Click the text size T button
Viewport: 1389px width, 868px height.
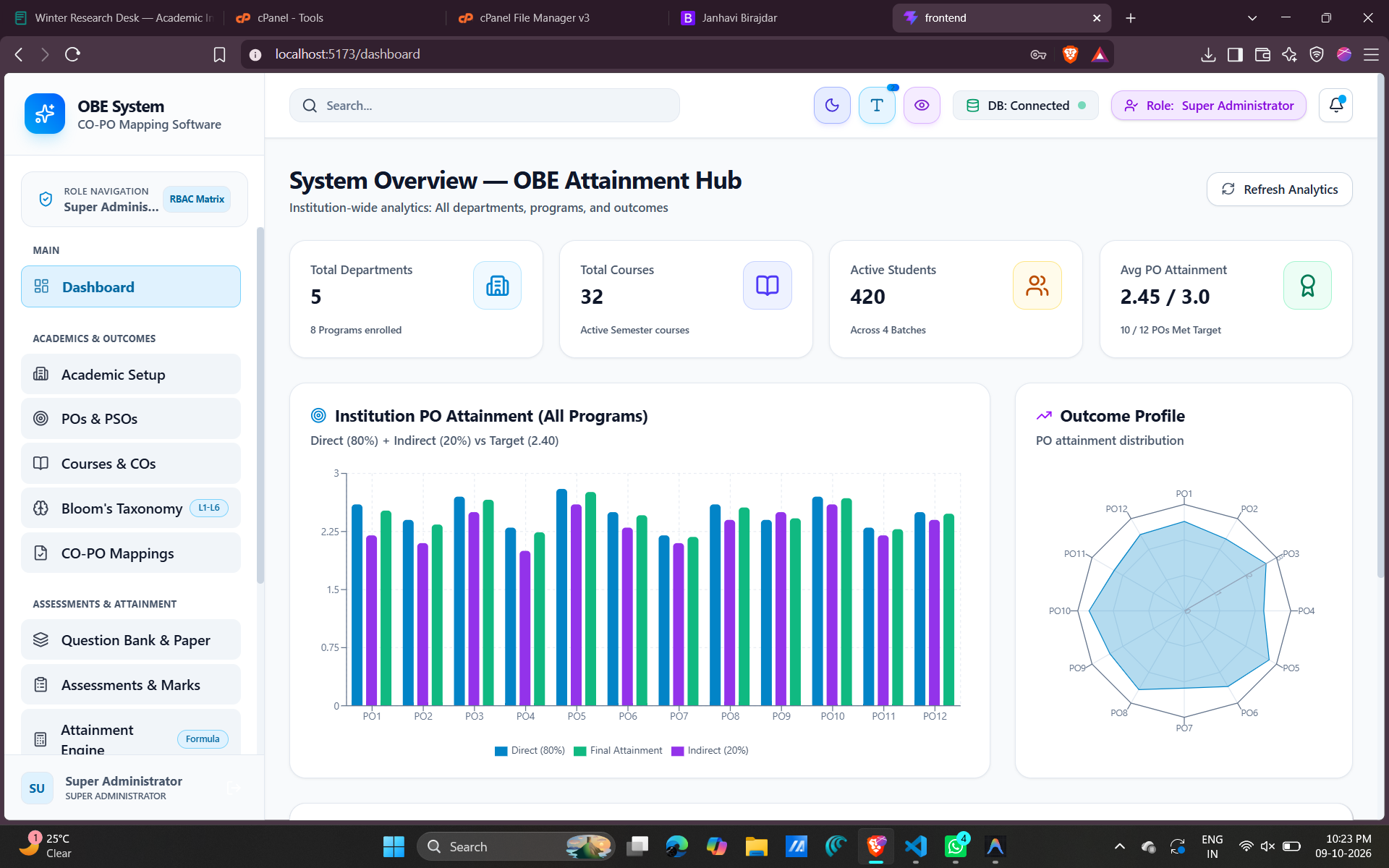[877, 106]
